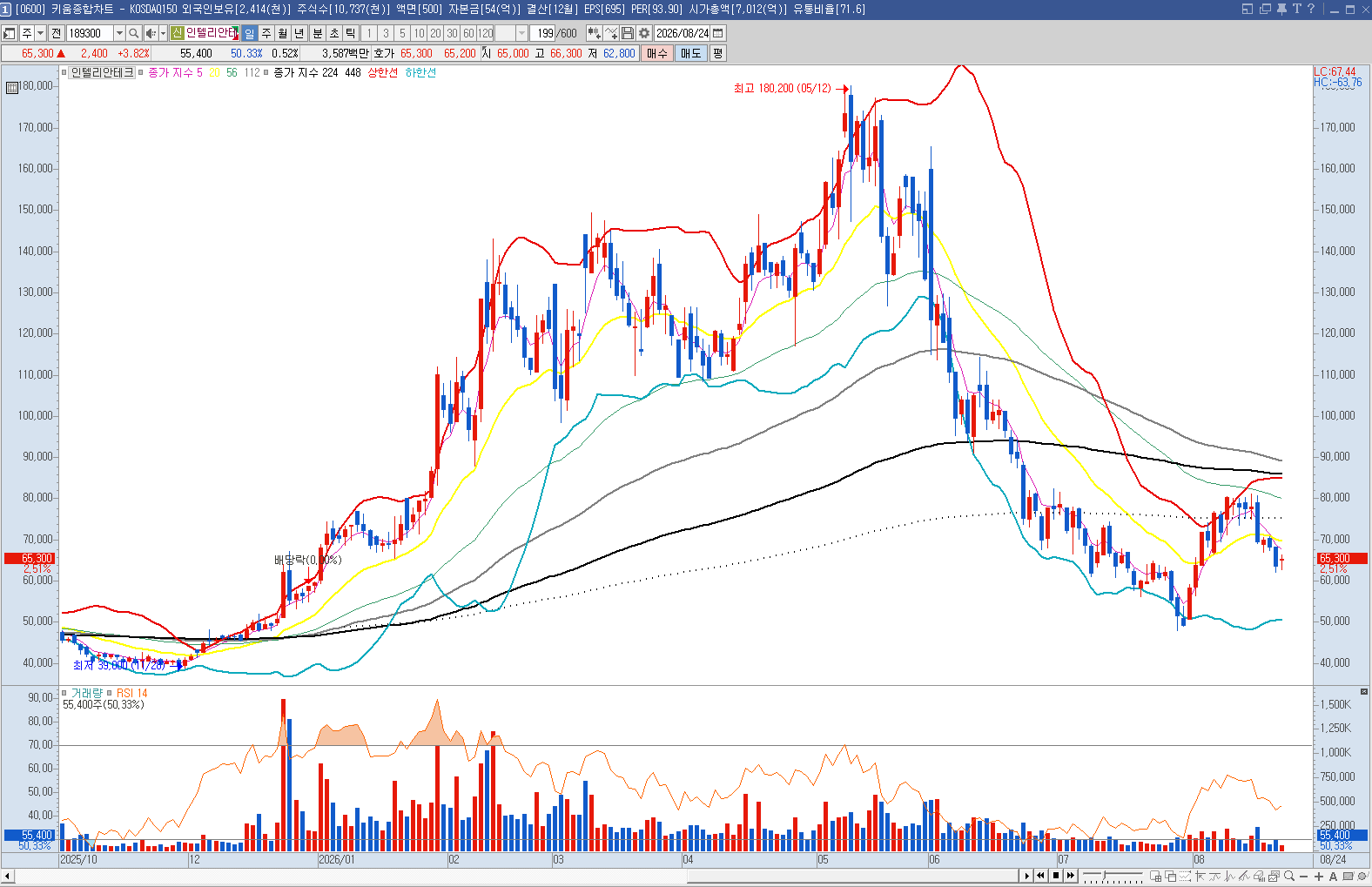Switch to the yearly 년 period
1372x887 pixels.
tap(299, 33)
